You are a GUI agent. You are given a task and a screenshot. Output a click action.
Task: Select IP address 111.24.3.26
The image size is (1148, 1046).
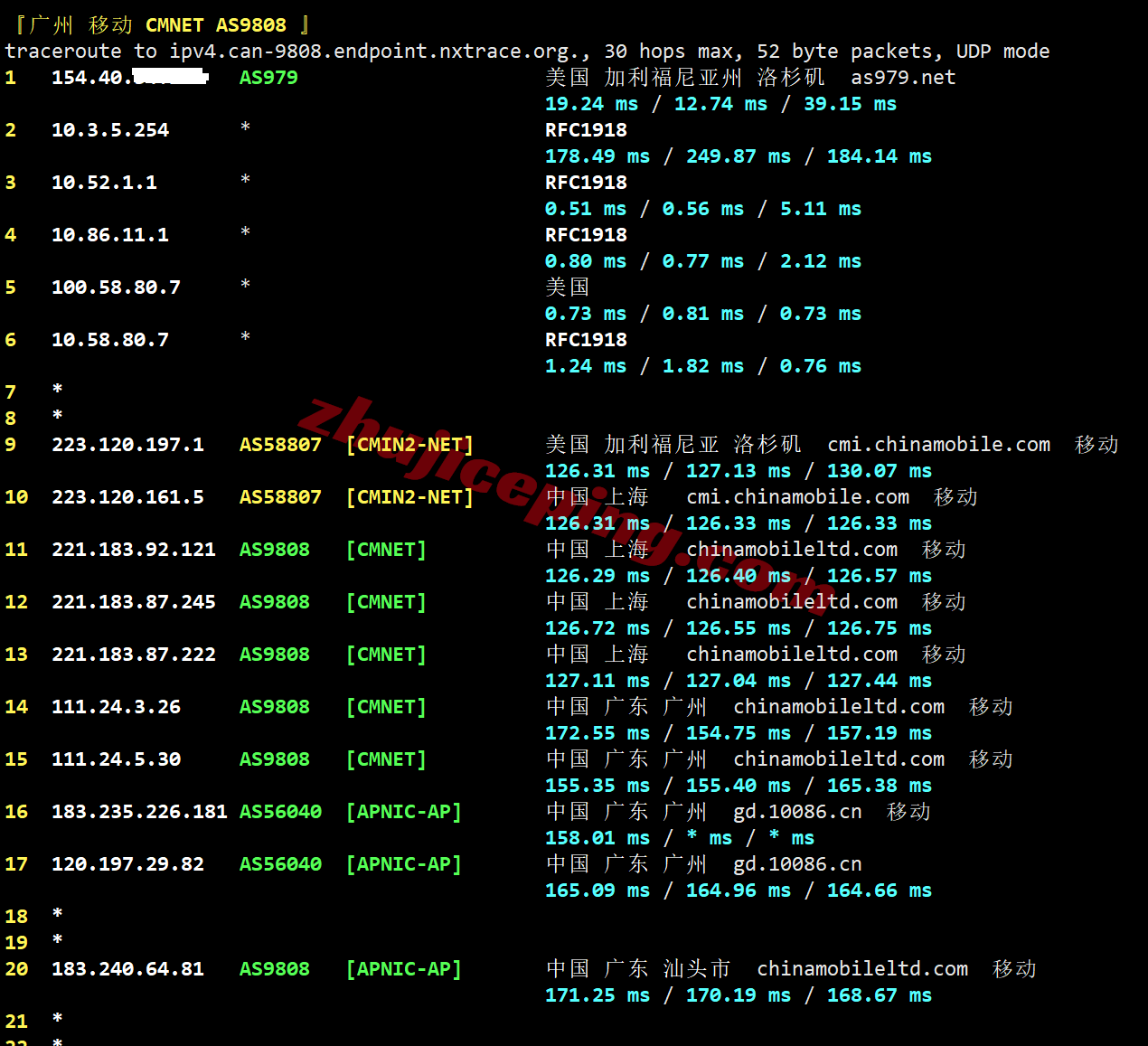click(x=116, y=707)
